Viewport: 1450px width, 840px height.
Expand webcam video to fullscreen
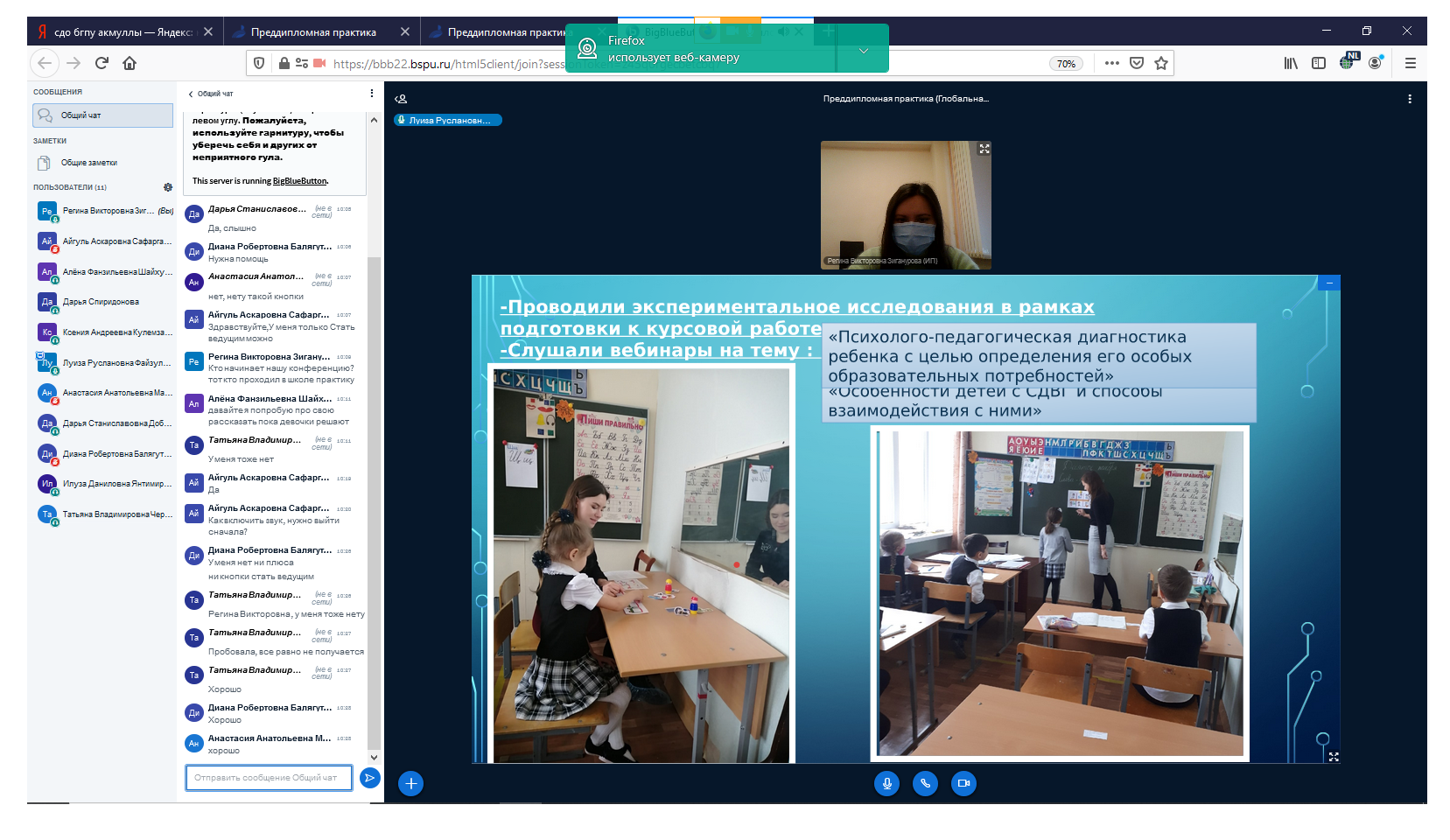coord(984,149)
